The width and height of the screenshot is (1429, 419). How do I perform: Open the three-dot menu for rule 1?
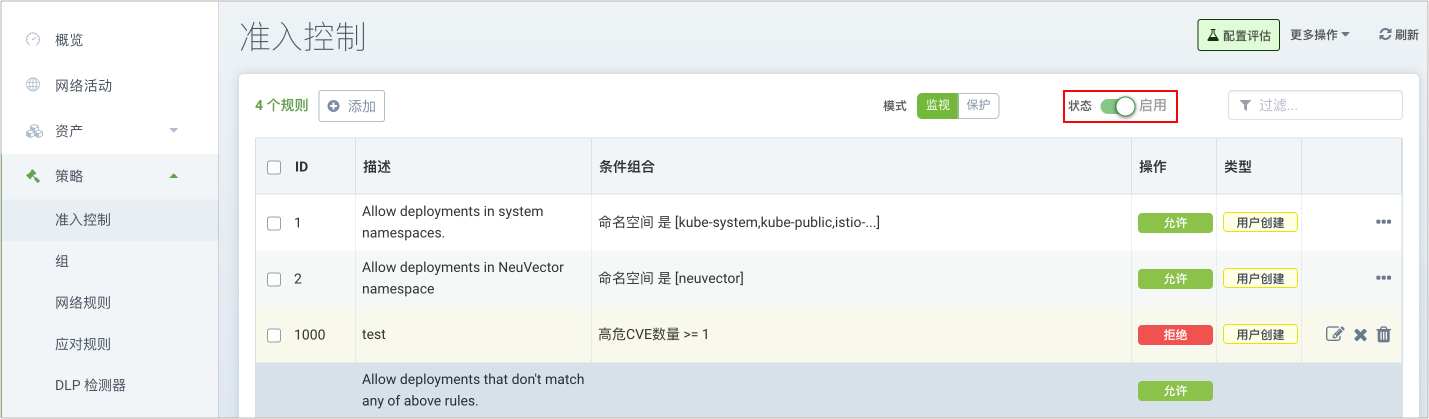tap(1384, 222)
